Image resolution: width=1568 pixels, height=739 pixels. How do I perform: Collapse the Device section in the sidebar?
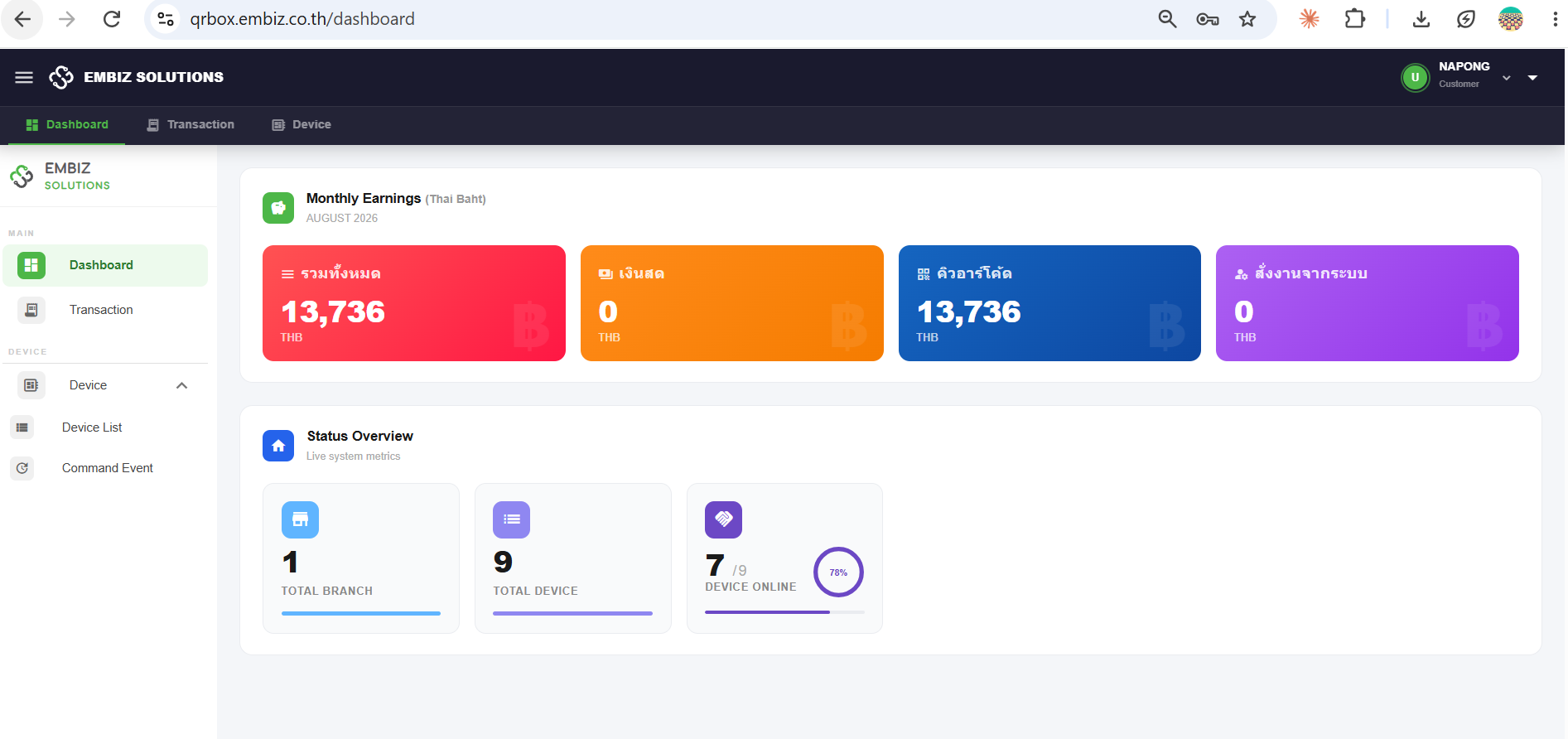(182, 385)
